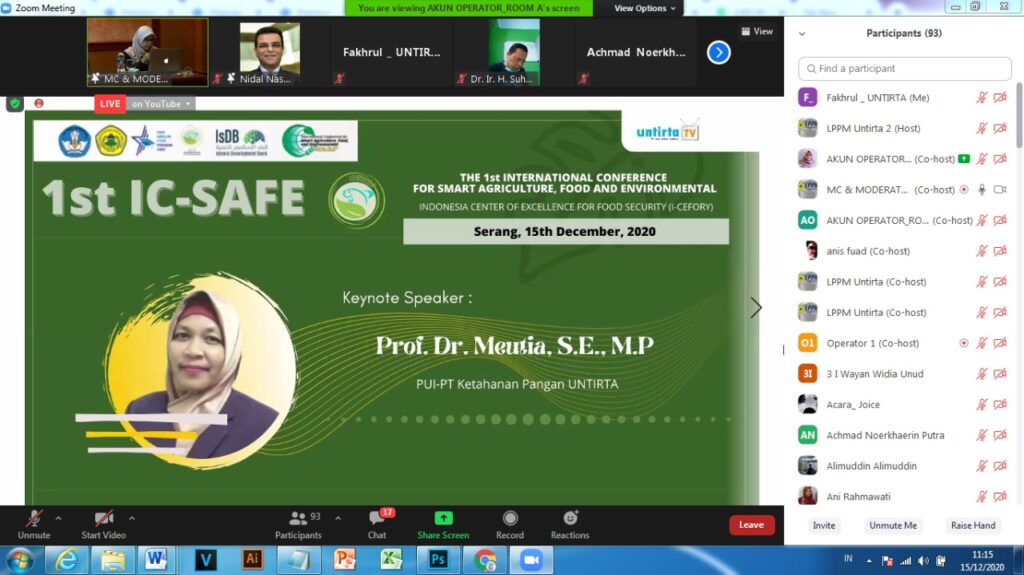Open Adobe Illustrator from taskbar
This screenshot has width=1024, height=575.
coord(252,560)
